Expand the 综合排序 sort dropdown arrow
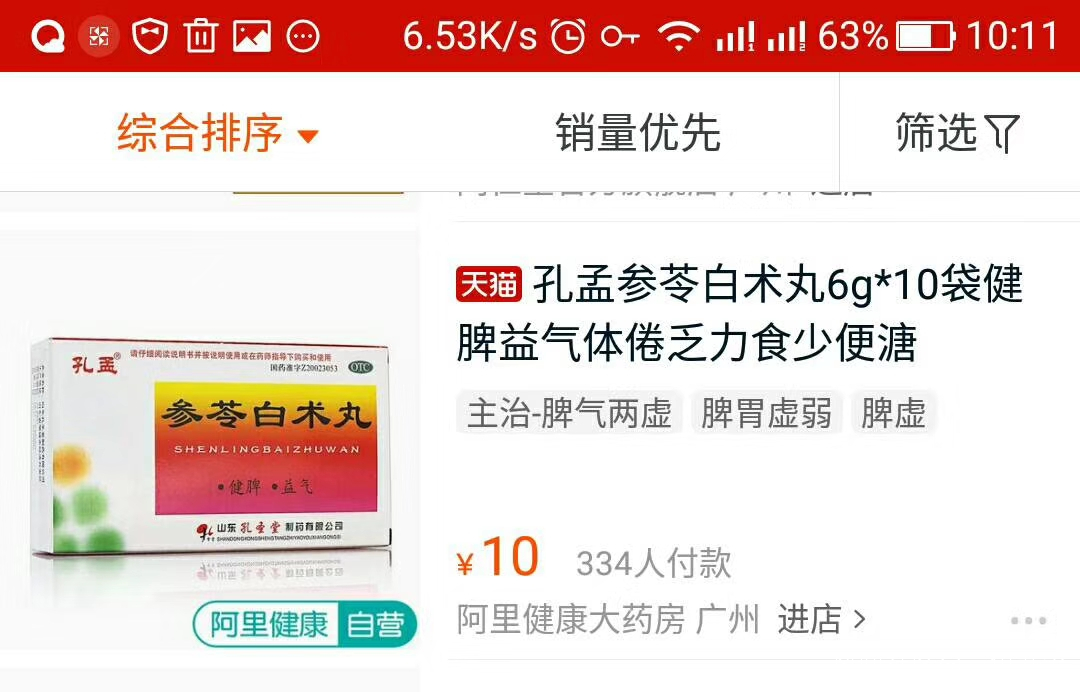The height and width of the screenshot is (692, 1080). tap(308, 136)
